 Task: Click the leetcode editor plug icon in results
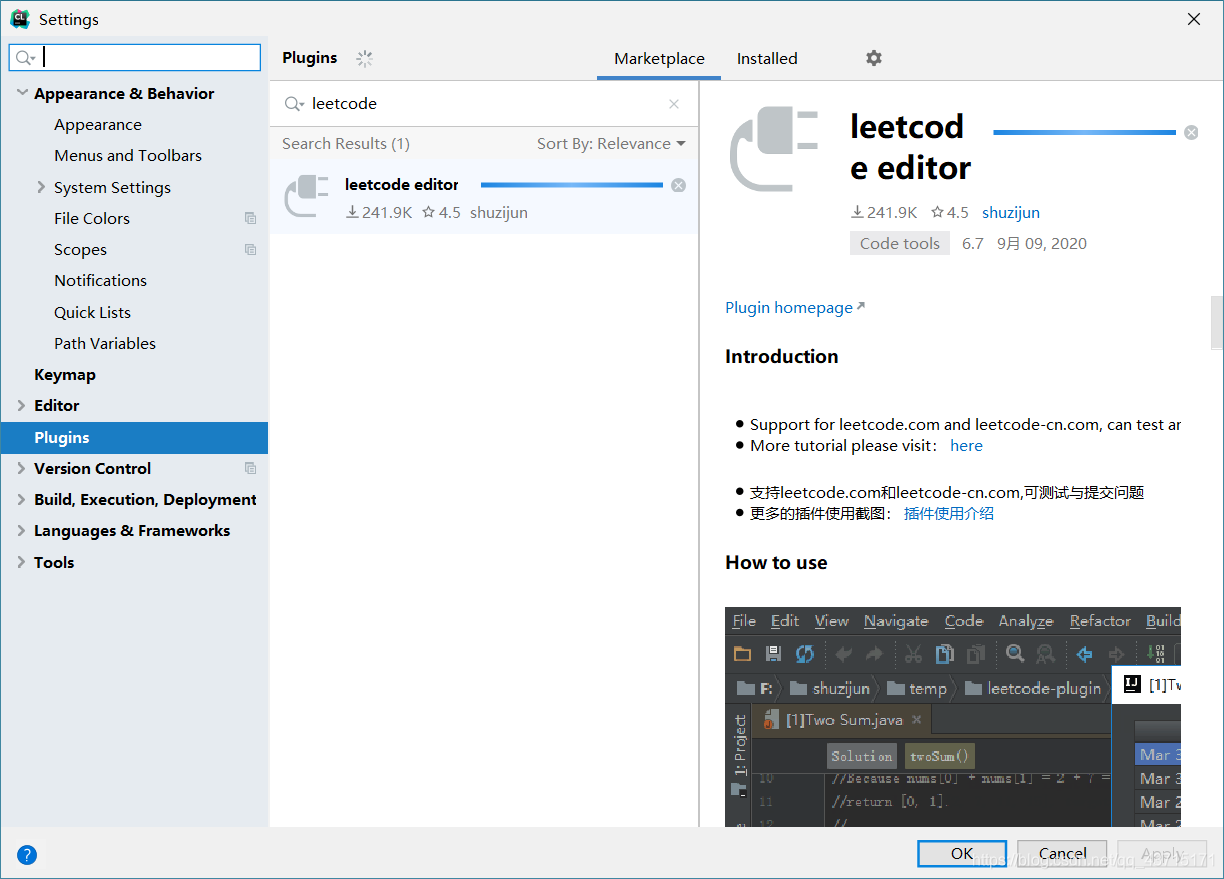coord(307,196)
